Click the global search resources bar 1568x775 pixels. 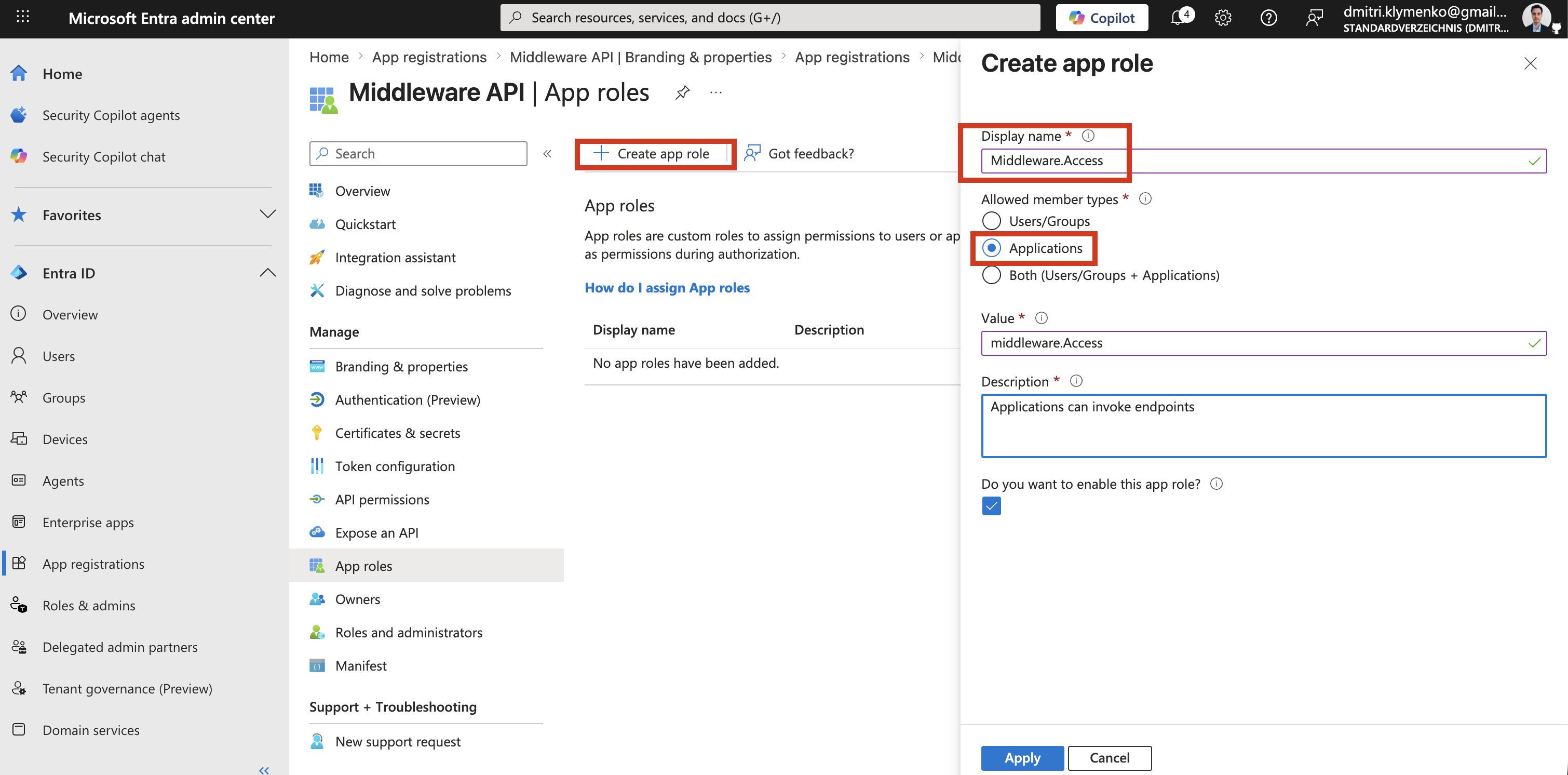coord(770,18)
